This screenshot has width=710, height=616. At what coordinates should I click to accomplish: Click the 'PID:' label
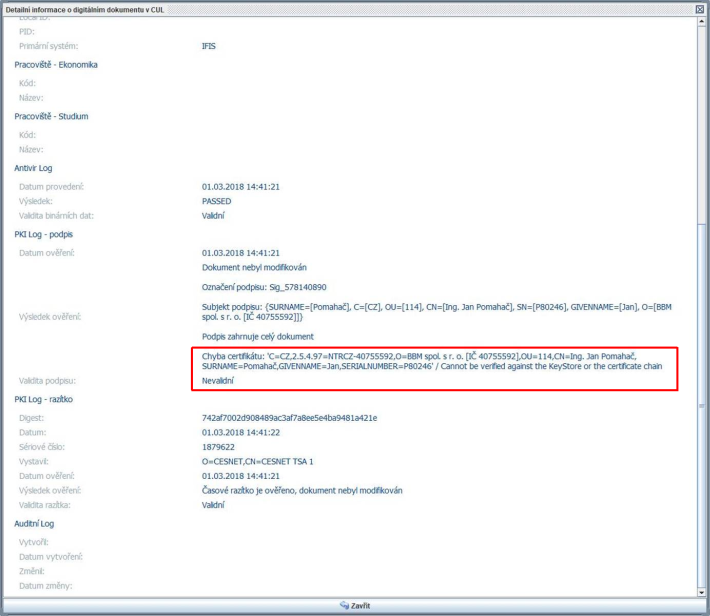point(27,32)
